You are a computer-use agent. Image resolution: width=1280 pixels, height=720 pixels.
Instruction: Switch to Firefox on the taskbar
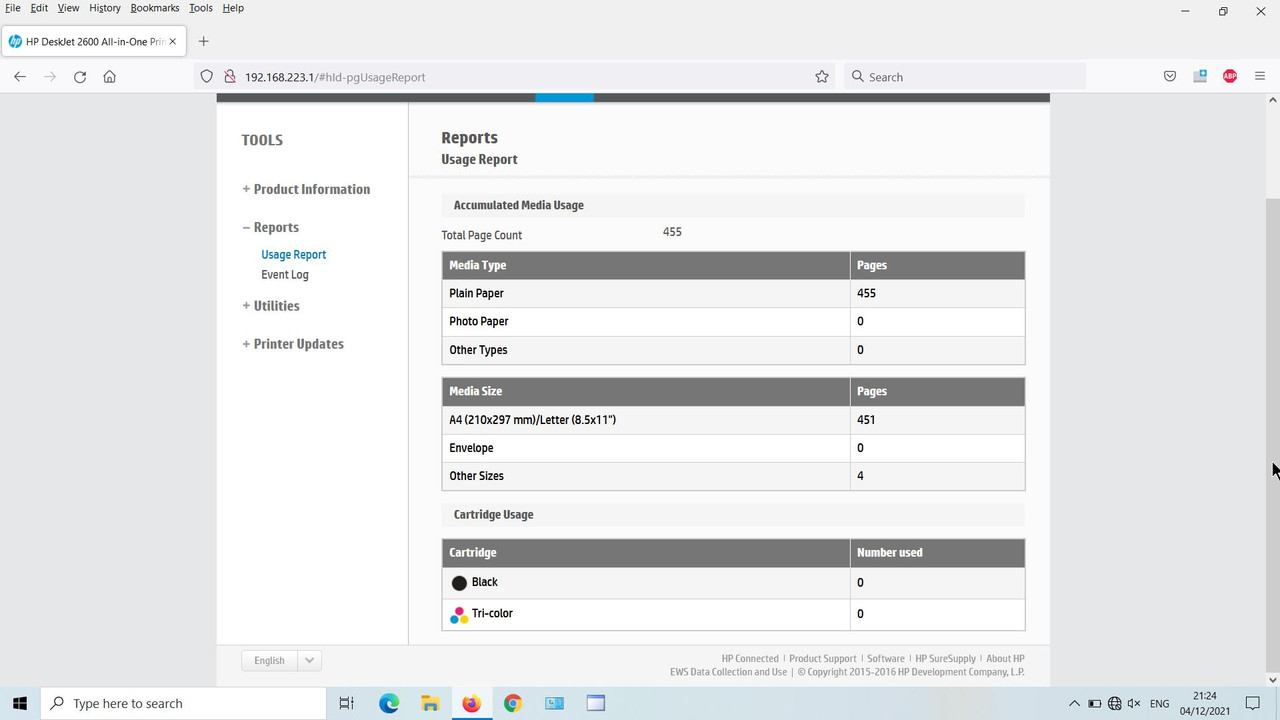471,703
